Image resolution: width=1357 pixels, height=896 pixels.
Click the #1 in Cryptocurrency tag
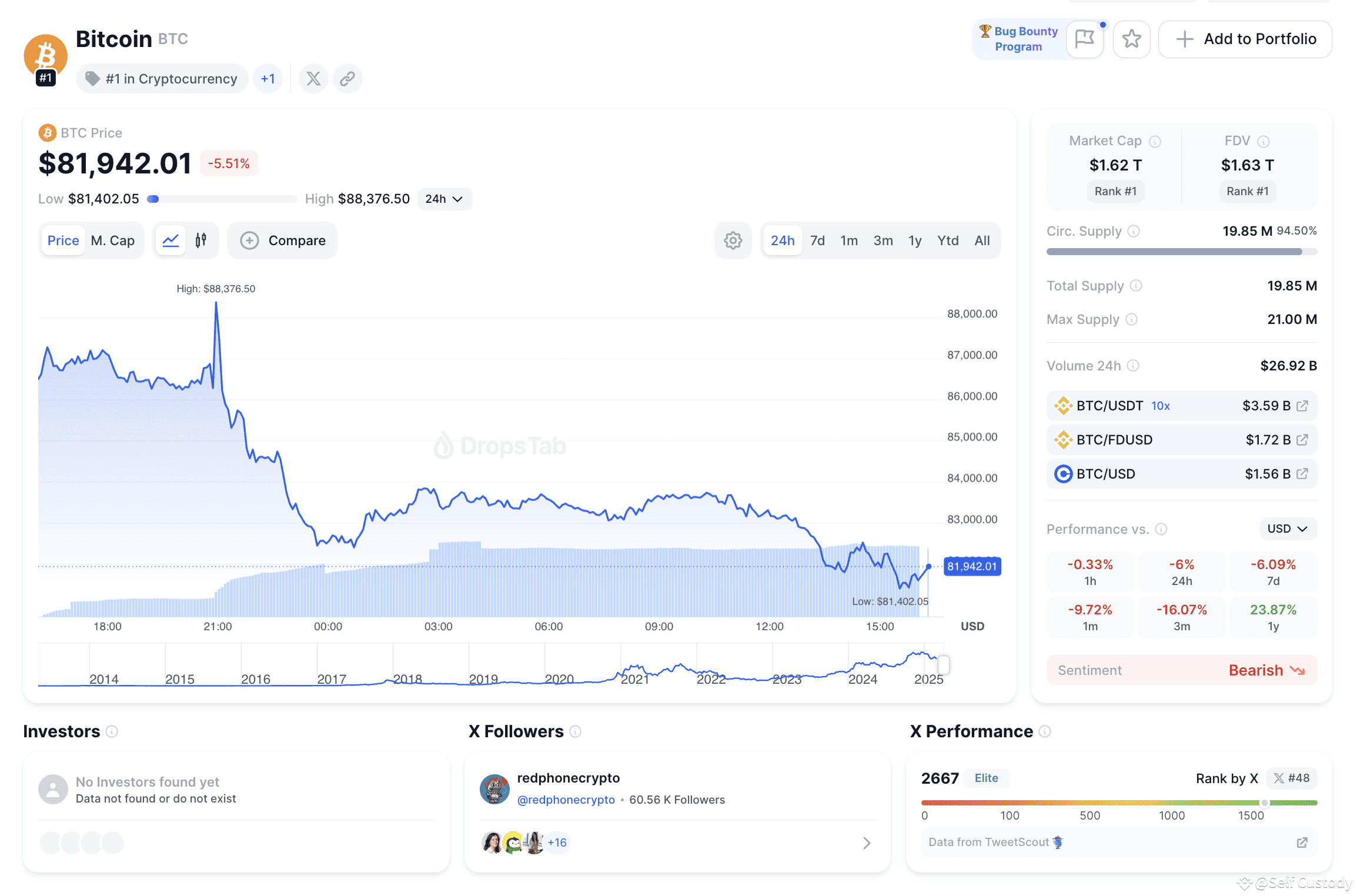tap(162, 78)
